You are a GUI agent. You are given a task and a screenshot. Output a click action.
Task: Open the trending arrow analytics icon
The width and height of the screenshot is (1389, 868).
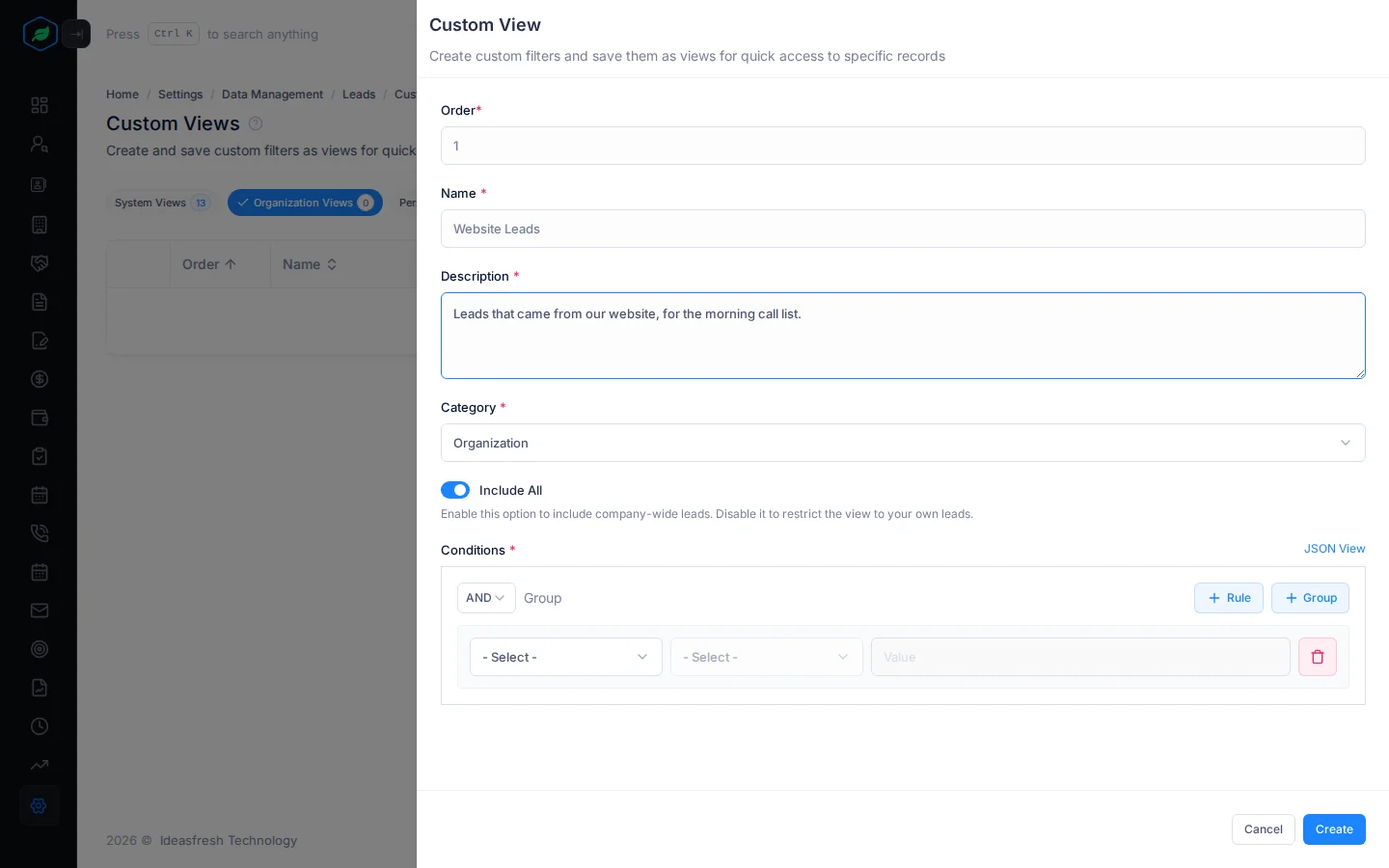click(40, 765)
